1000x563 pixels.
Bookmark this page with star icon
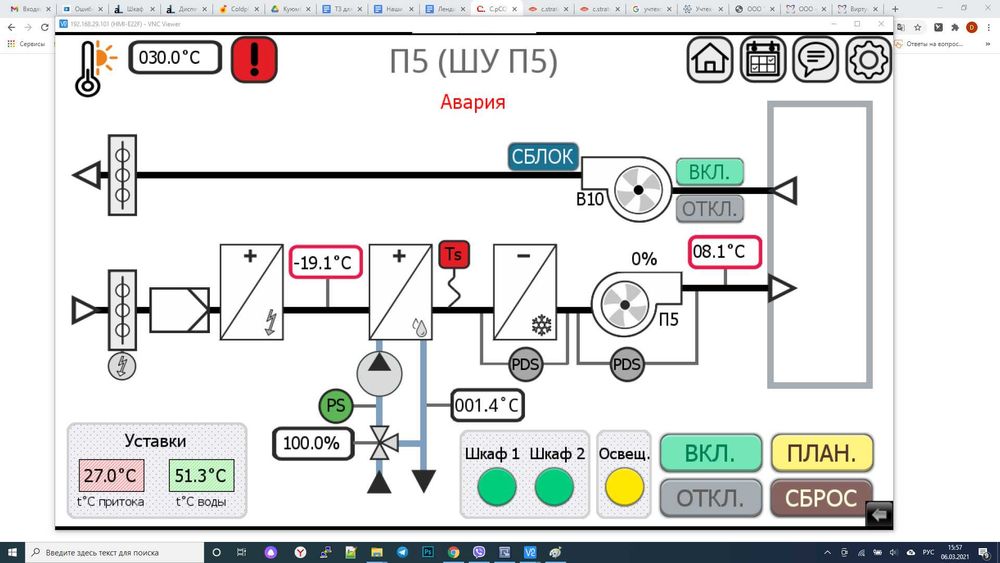pyautogui.click(x=918, y=27)
